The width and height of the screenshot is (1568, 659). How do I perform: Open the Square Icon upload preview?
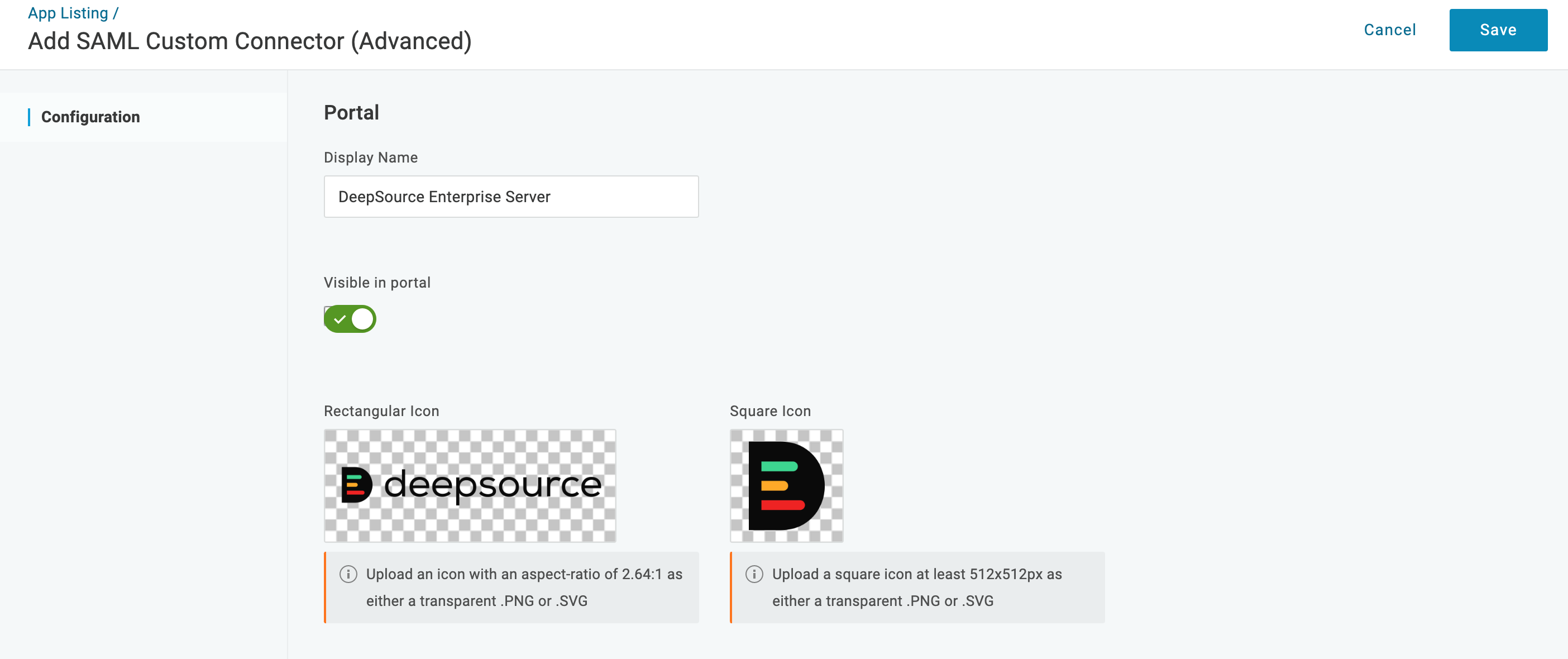click(786, 485)
